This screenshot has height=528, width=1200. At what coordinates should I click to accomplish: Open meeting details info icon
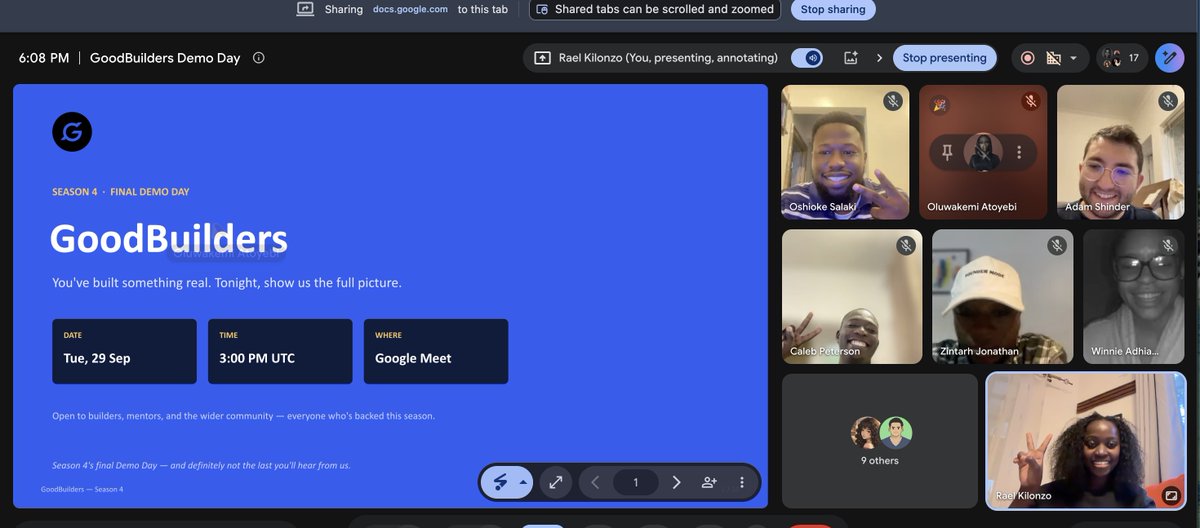click(259, 58)
